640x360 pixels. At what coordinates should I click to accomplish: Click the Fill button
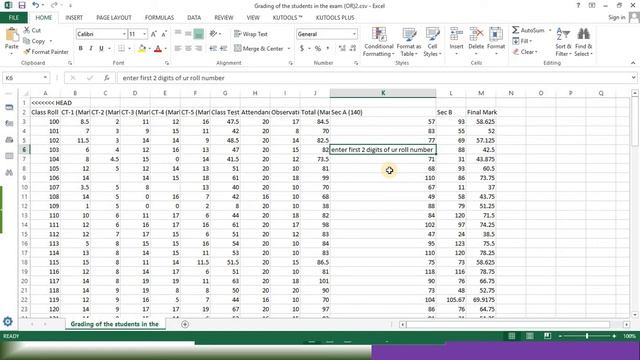[522, 41]
